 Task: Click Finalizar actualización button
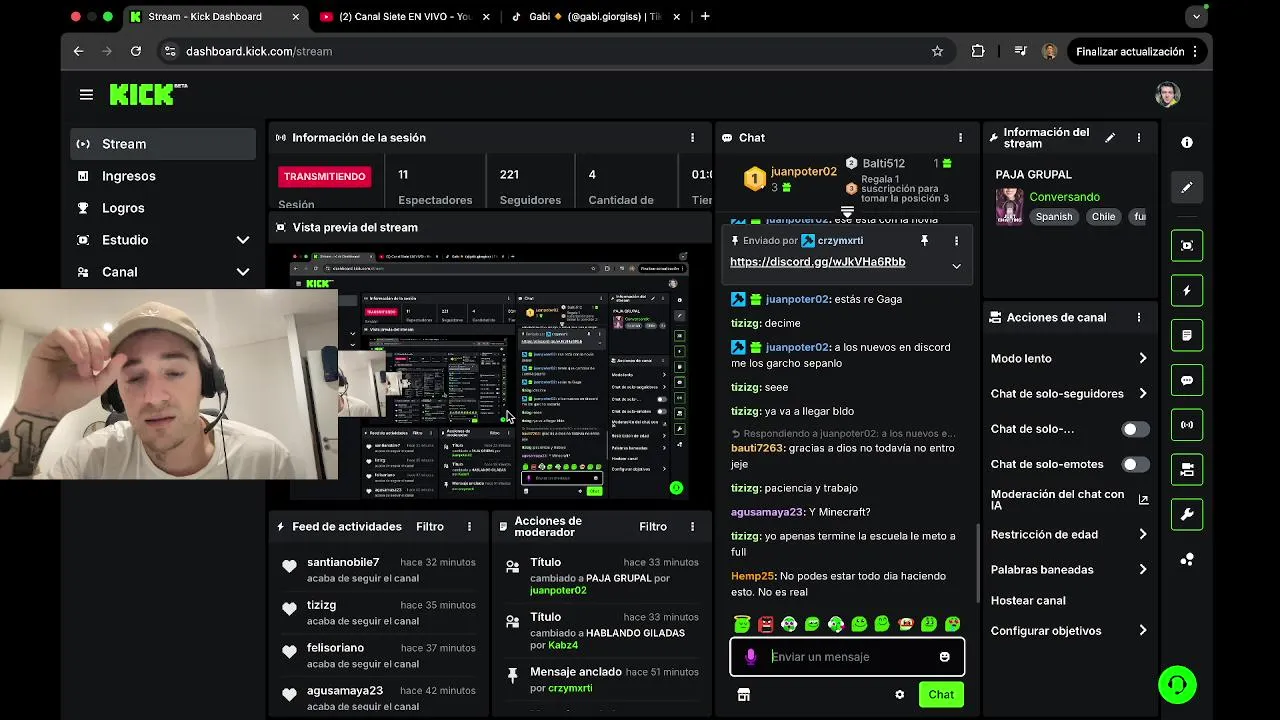[1136, 51]
